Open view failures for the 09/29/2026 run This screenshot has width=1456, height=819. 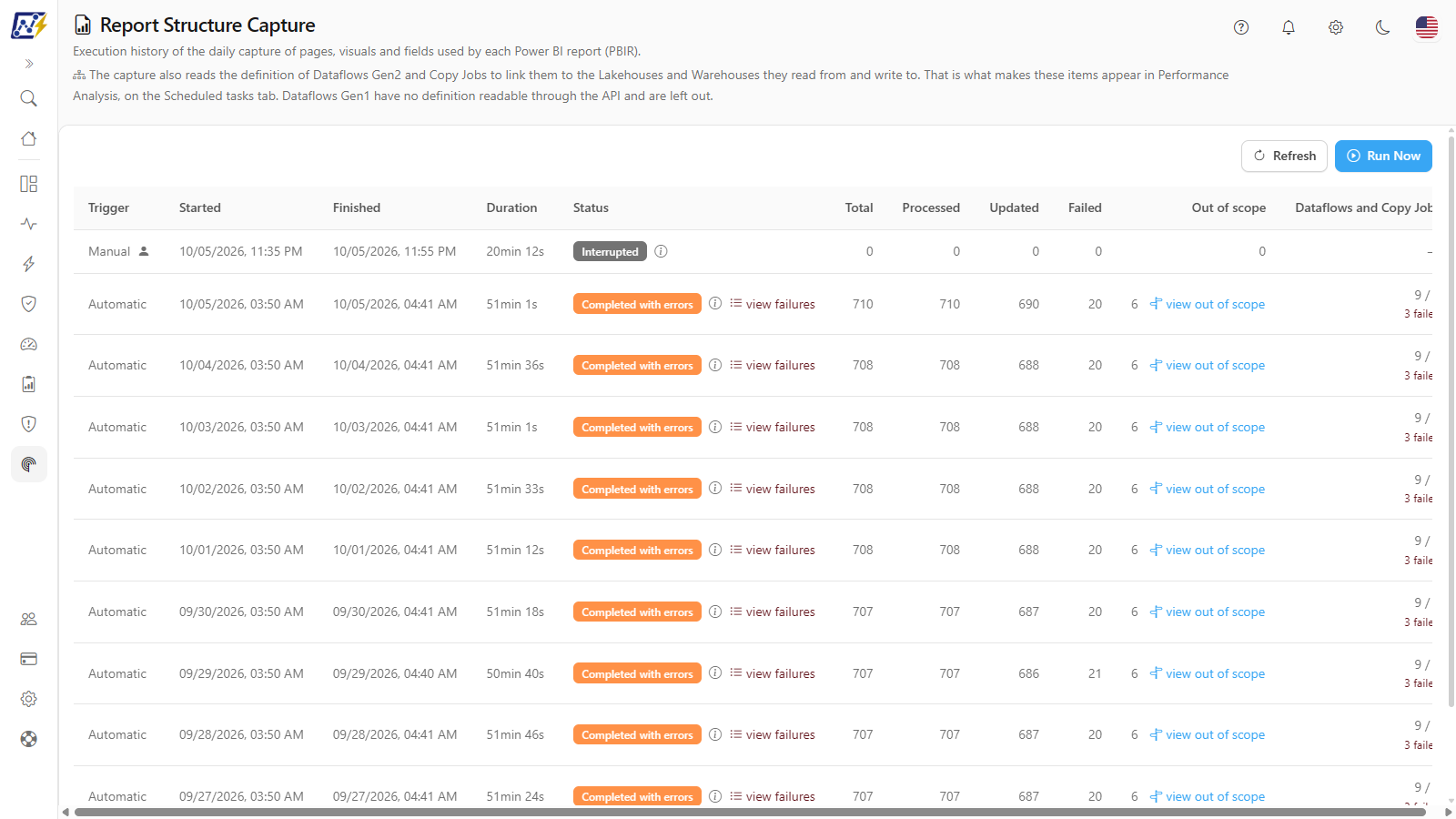[x=773, y=673]
